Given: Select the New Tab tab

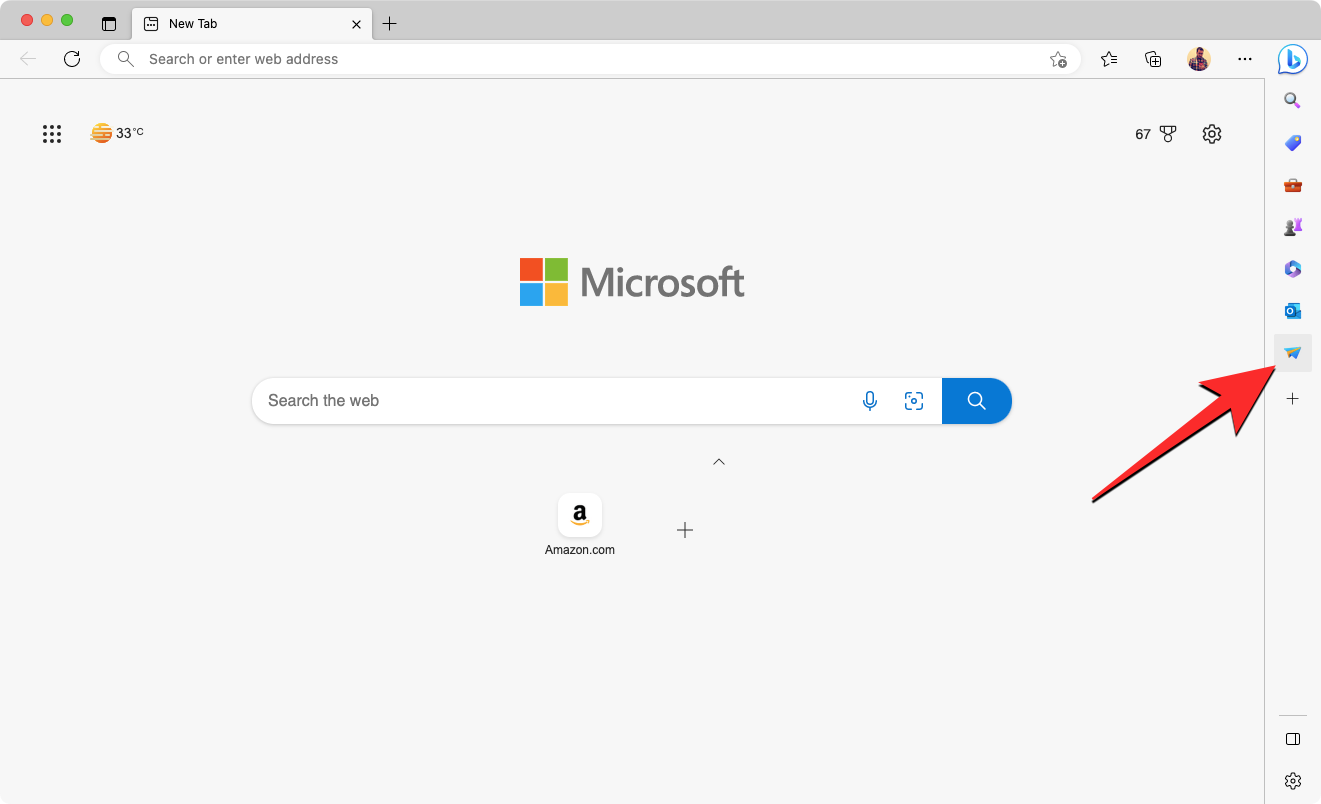Looking at the screenshot, I should pos(252,24).
